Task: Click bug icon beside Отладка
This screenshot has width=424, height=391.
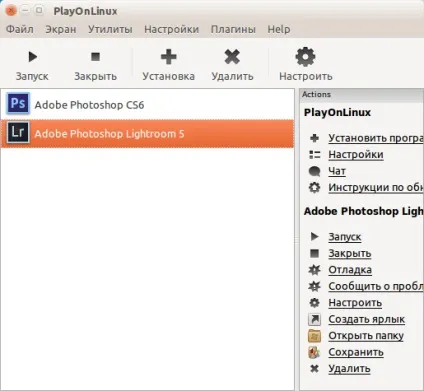Action: point(314,270)
